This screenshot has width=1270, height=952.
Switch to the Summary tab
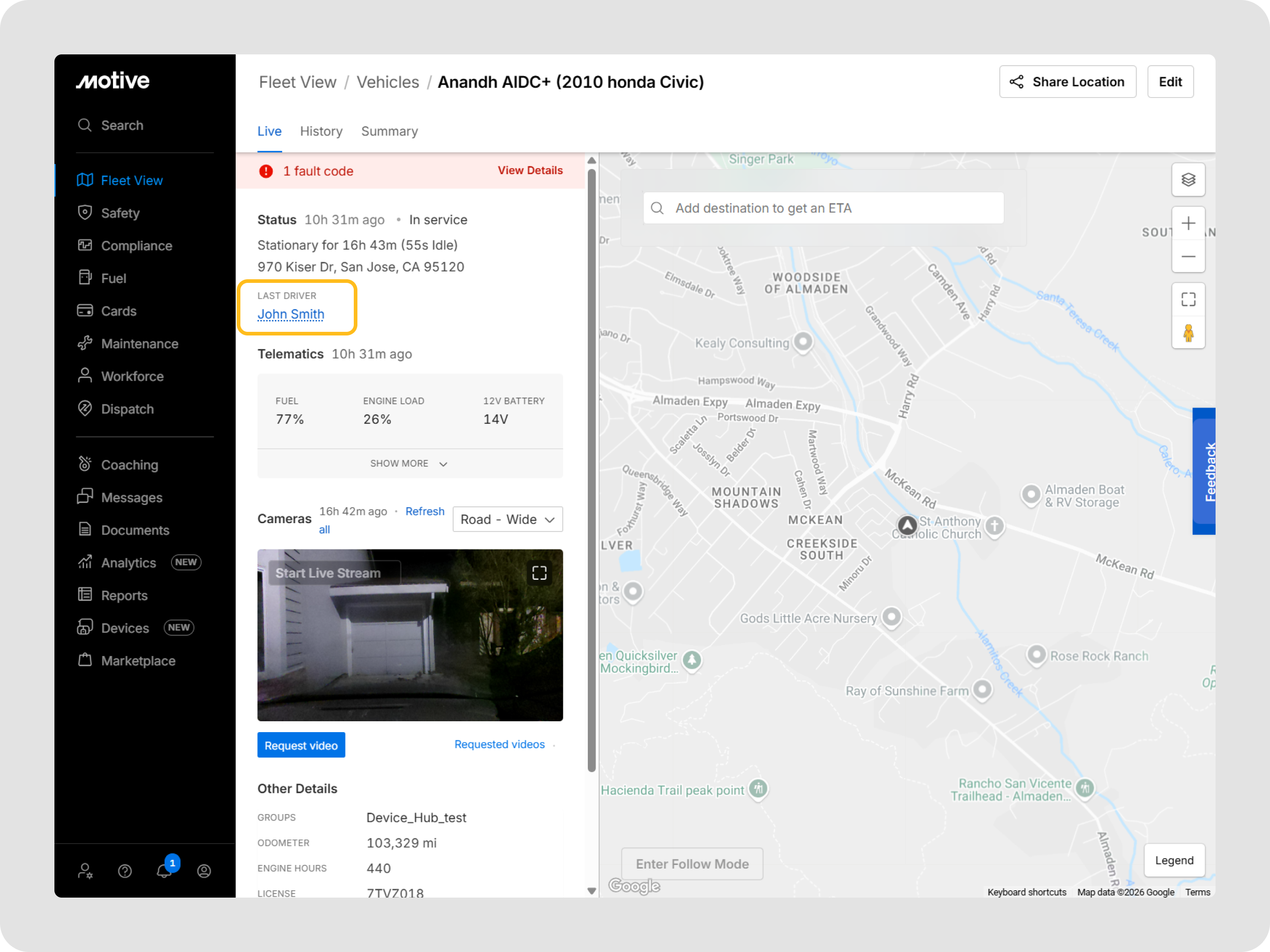(389, 131)
